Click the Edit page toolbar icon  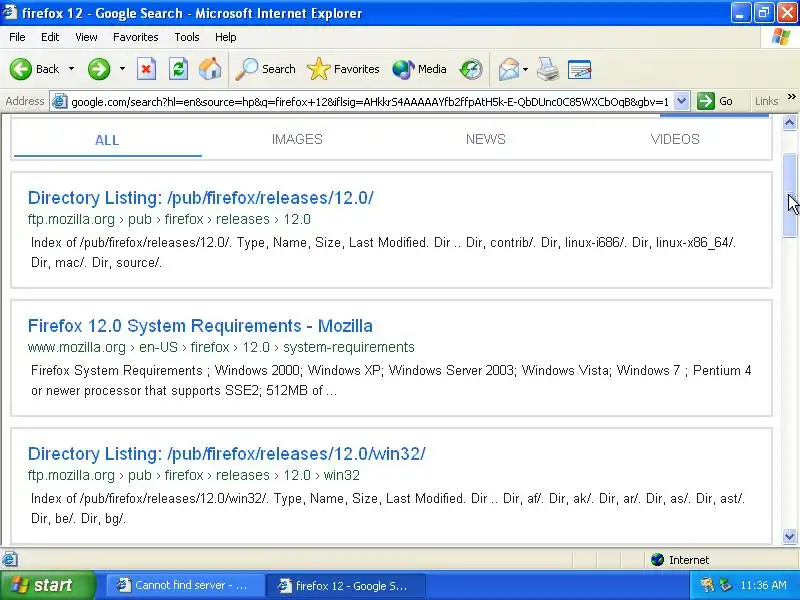(x=580, y=69)
